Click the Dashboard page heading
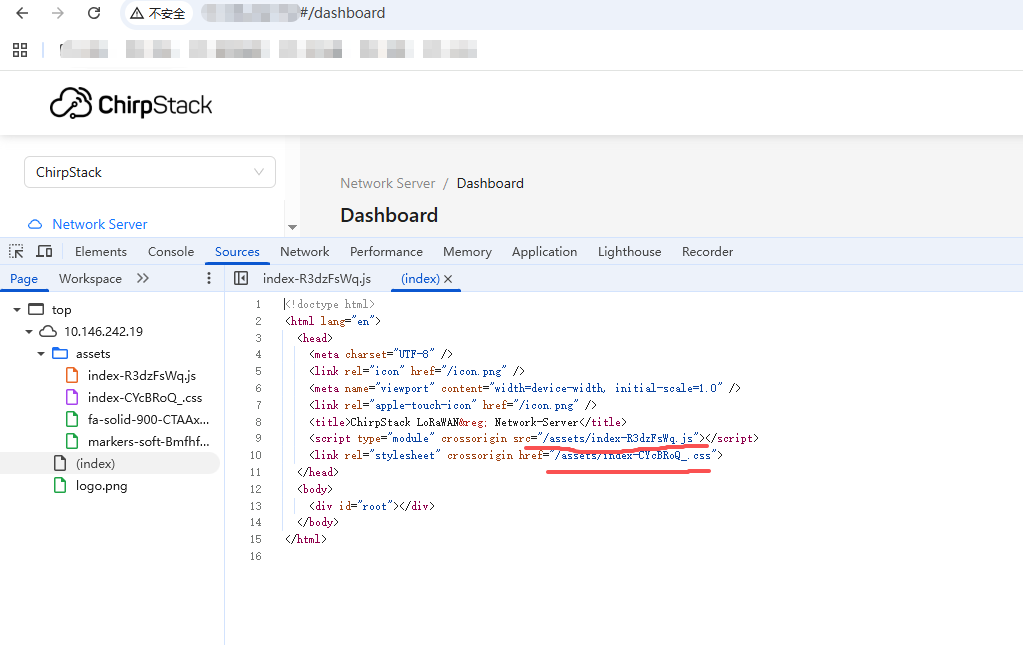Image resolution: width=1023 pixels, height=645 pixels. (389, 215)
